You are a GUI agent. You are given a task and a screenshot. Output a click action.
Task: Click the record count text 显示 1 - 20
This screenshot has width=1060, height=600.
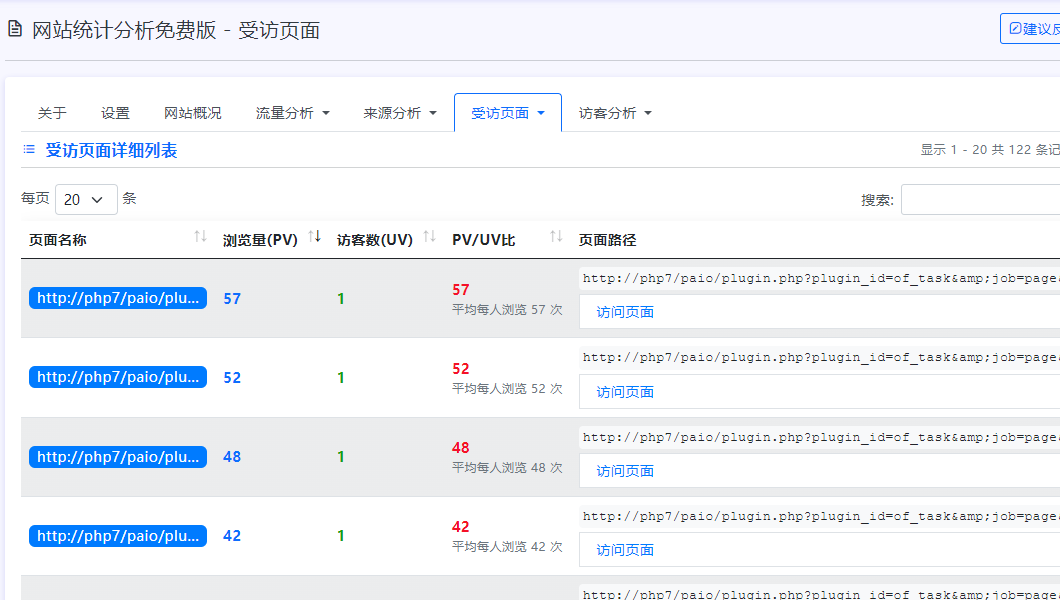point(990,150)
